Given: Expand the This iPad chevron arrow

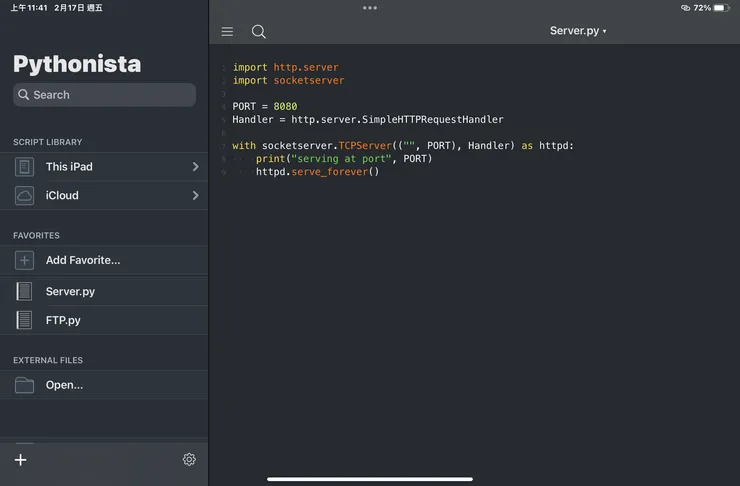Looking at the screenshot, I should (x=195, y=167).
